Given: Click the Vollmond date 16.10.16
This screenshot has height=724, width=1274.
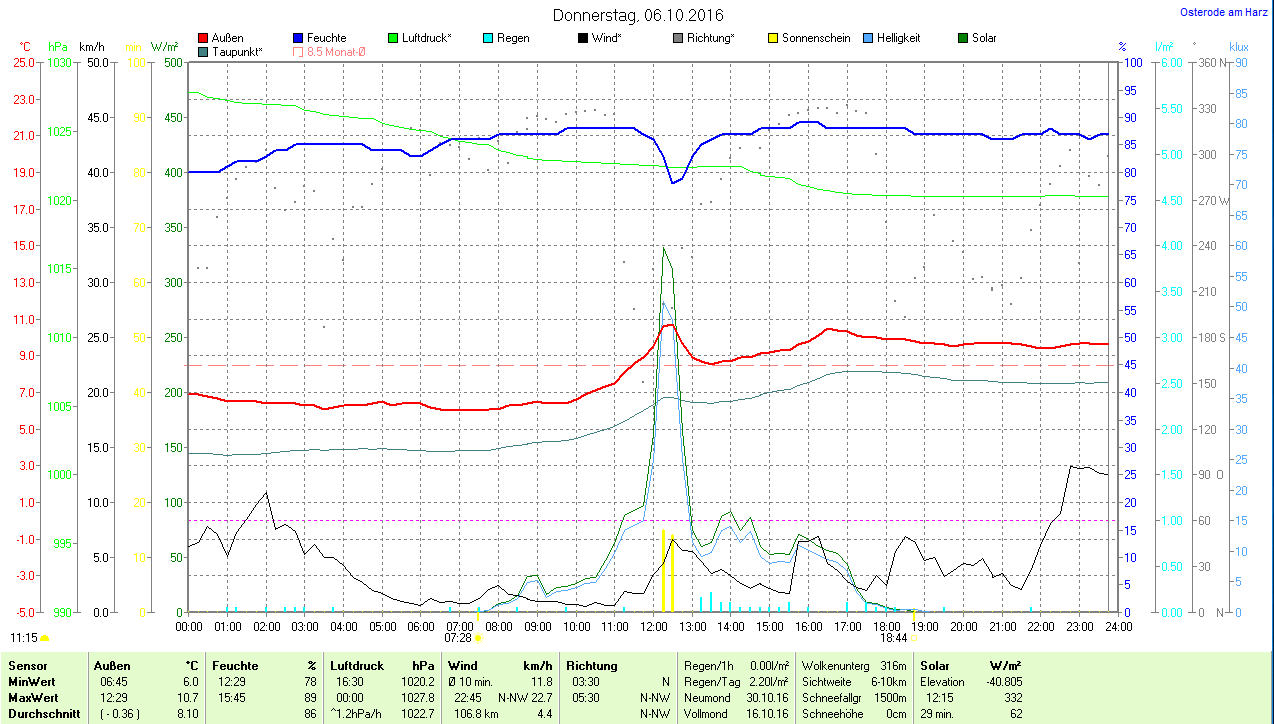Looking at the screenshot, I should [x=767, y=714].
